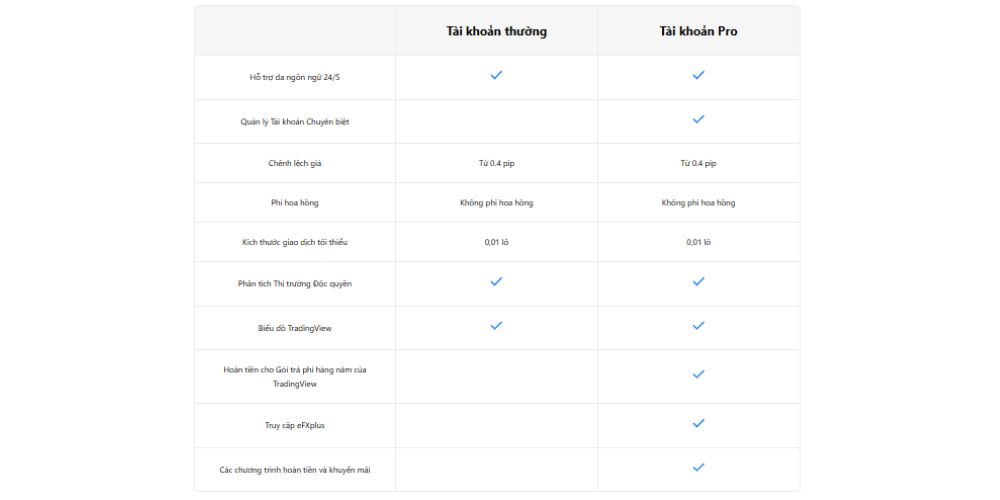Viewport: 1000px width, 500px height.
Task: Click the Phí hoa hồng row label
Action: 295,203
